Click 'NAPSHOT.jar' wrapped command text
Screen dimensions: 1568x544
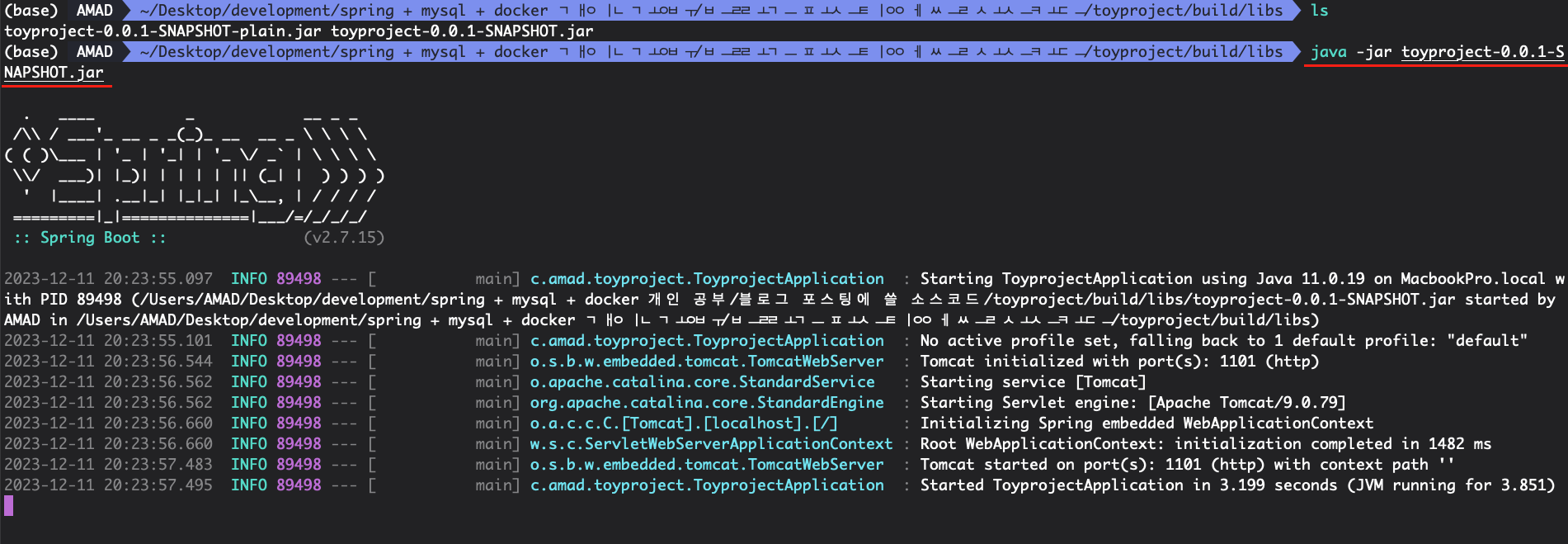(x=54, y=73)
